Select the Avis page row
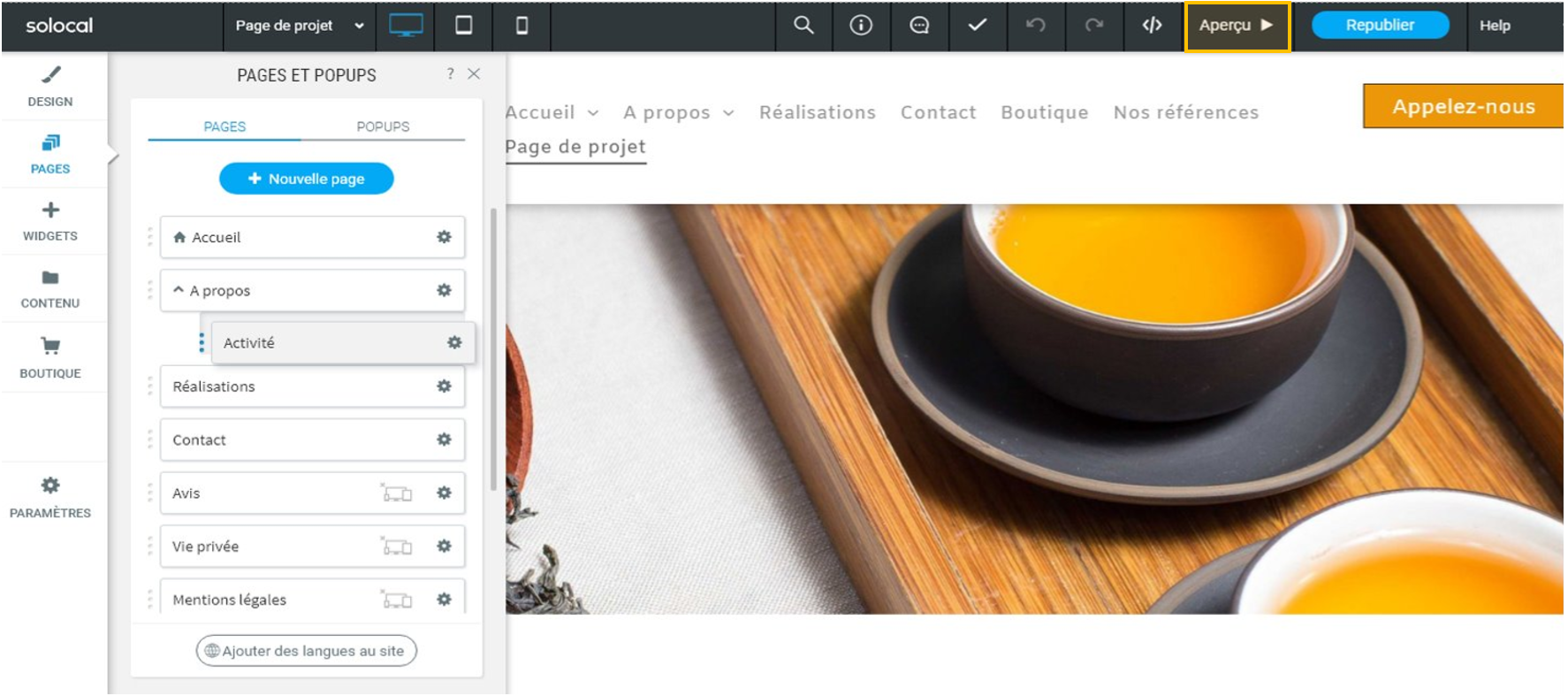The height and width of the screenshot is (696, 1568). (312, 493)
